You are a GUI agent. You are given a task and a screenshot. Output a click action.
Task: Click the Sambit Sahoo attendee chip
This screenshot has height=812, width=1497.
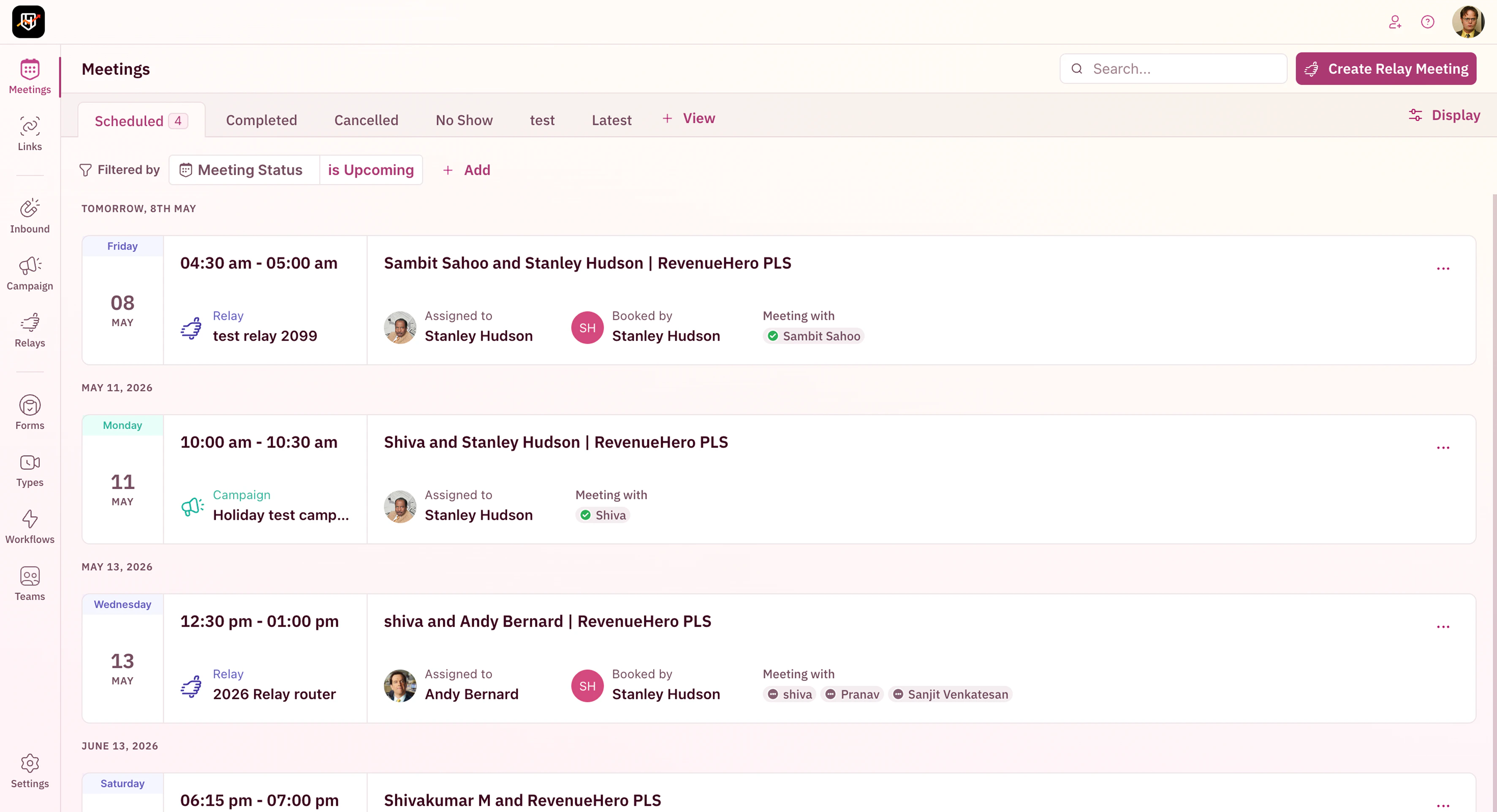click(813, 336)
